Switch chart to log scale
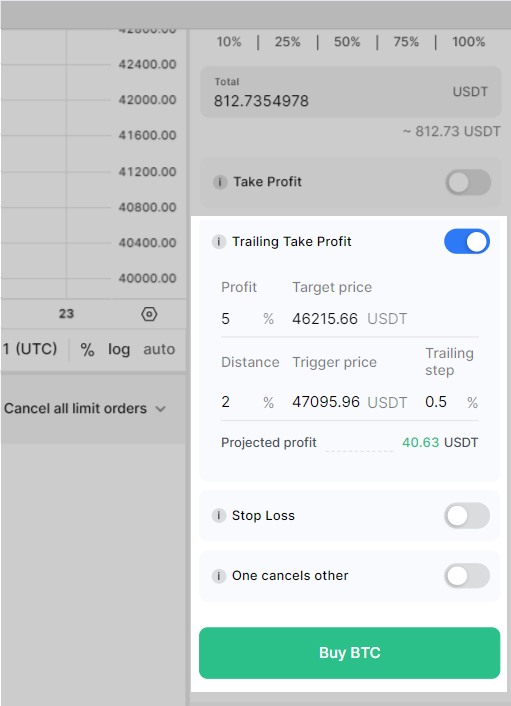This screenshot has height=706, width=511. click(119, 349)
